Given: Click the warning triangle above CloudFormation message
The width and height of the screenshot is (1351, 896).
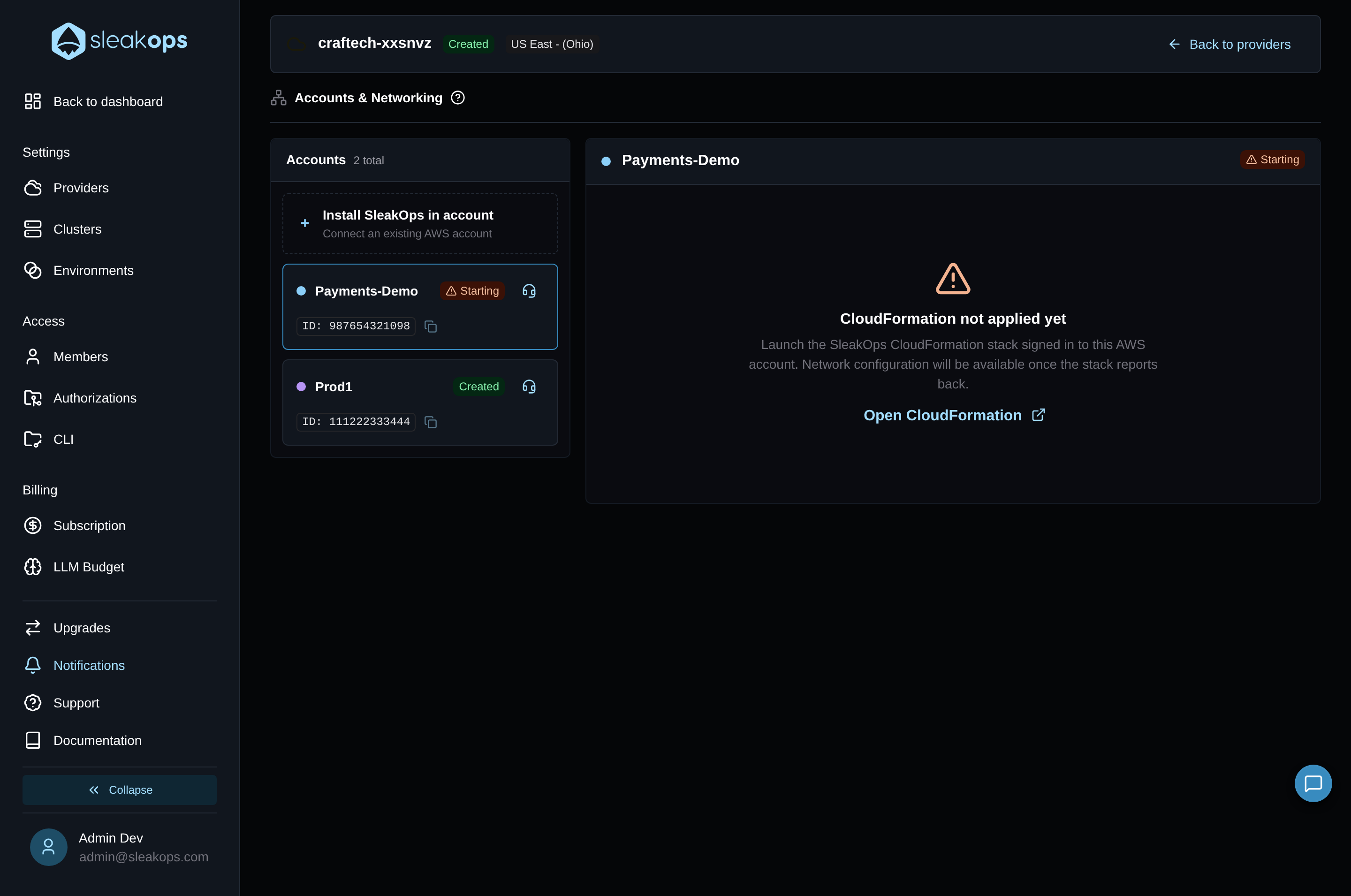Looking at the screenshot, I should [953, 279].
